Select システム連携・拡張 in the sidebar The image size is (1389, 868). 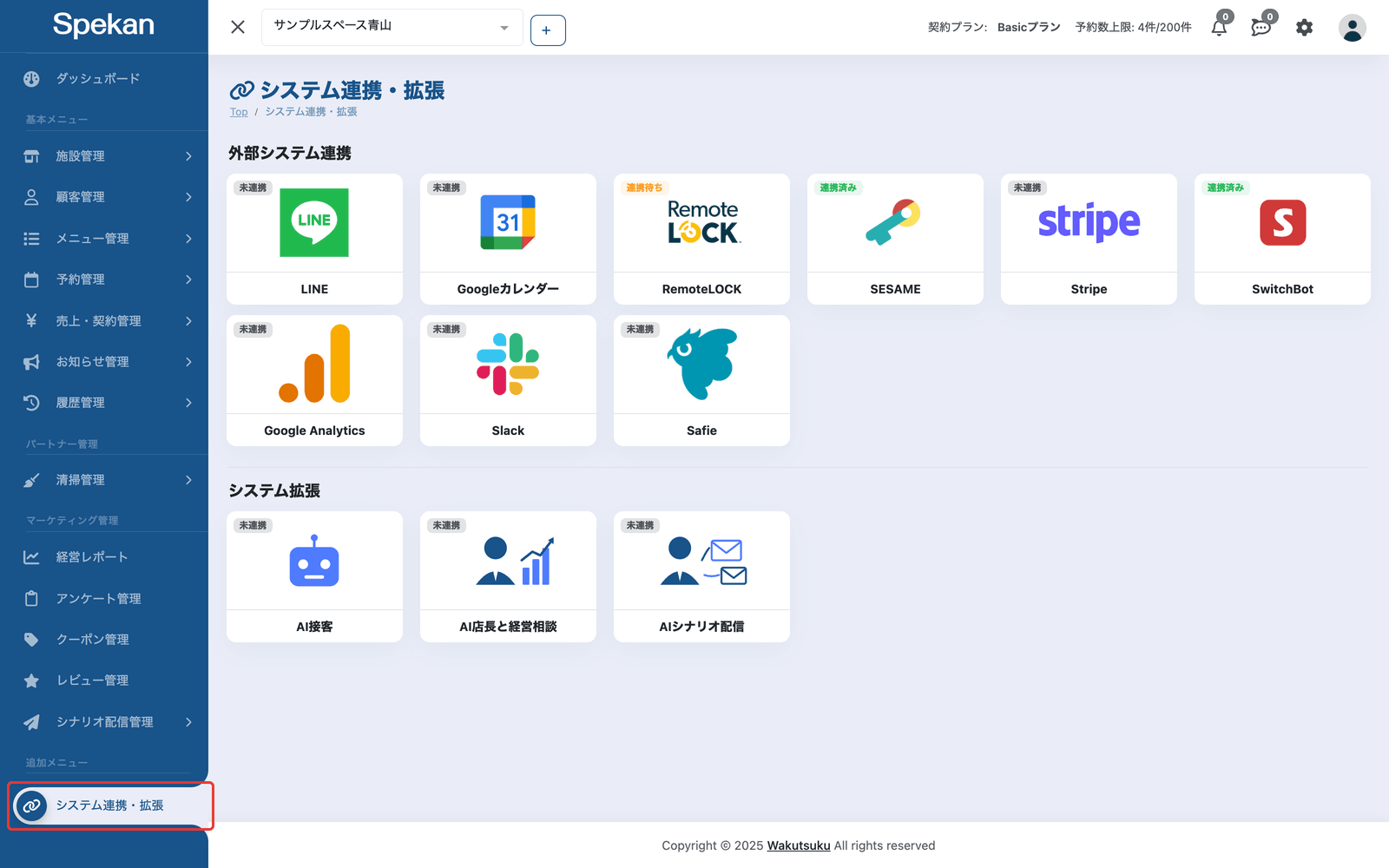pos(110,806)
